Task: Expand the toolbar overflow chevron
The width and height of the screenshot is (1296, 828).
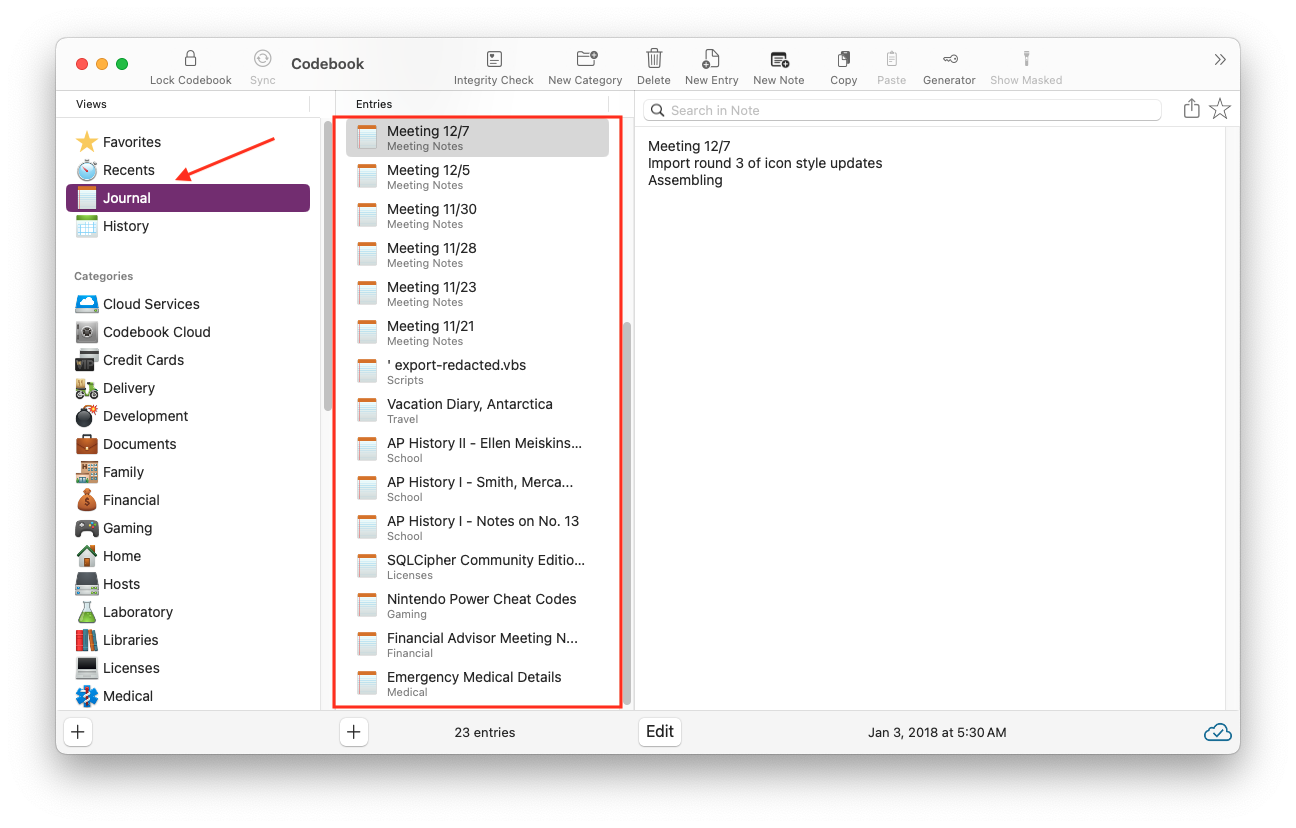Action: 1220,60
